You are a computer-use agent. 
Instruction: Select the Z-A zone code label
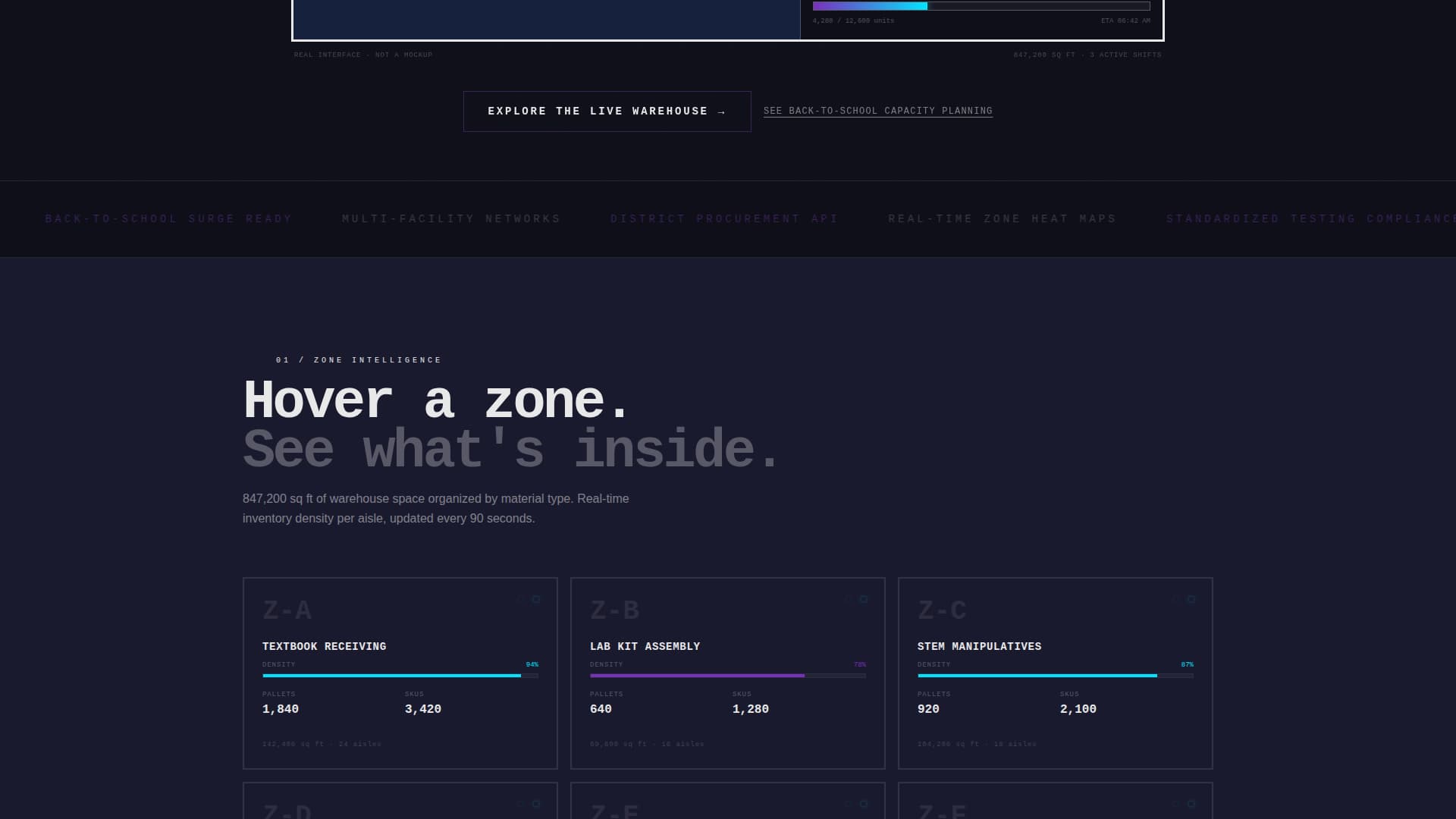287,610
